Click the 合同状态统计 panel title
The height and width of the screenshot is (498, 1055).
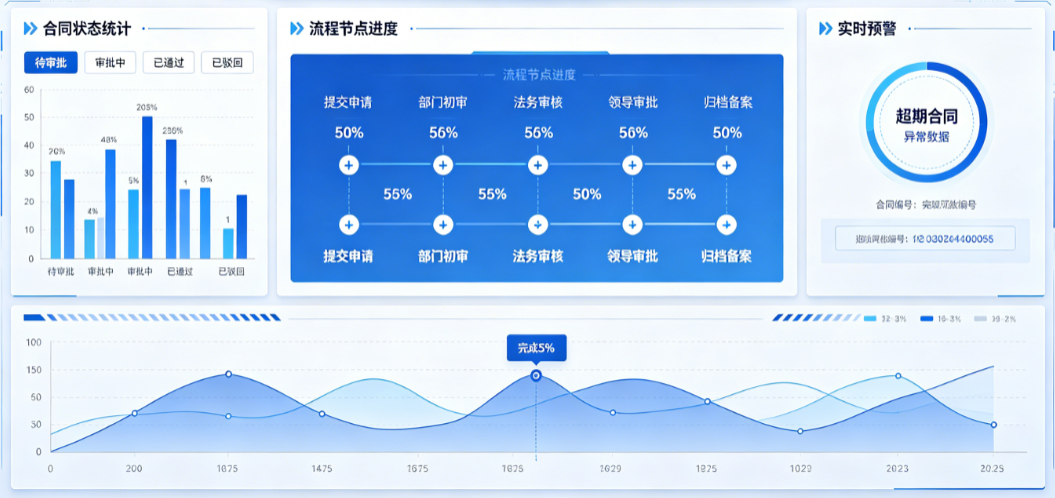pyautogui.click(x=87, y=28)
